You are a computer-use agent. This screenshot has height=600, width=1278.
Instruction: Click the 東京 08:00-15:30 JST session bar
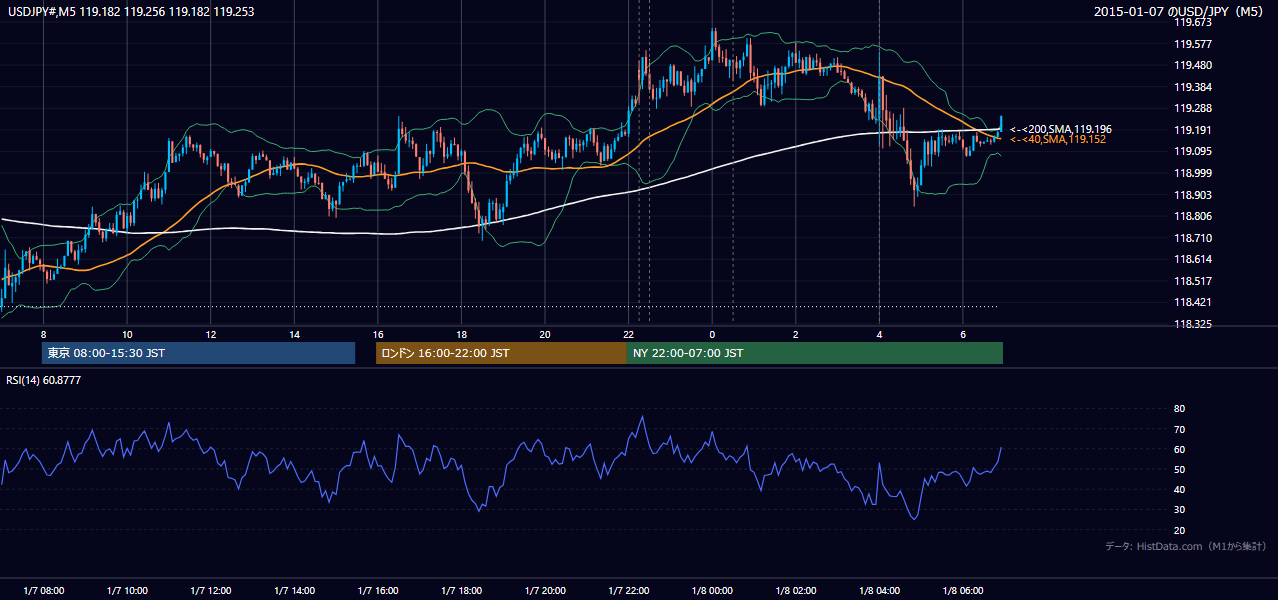[198, 353]
